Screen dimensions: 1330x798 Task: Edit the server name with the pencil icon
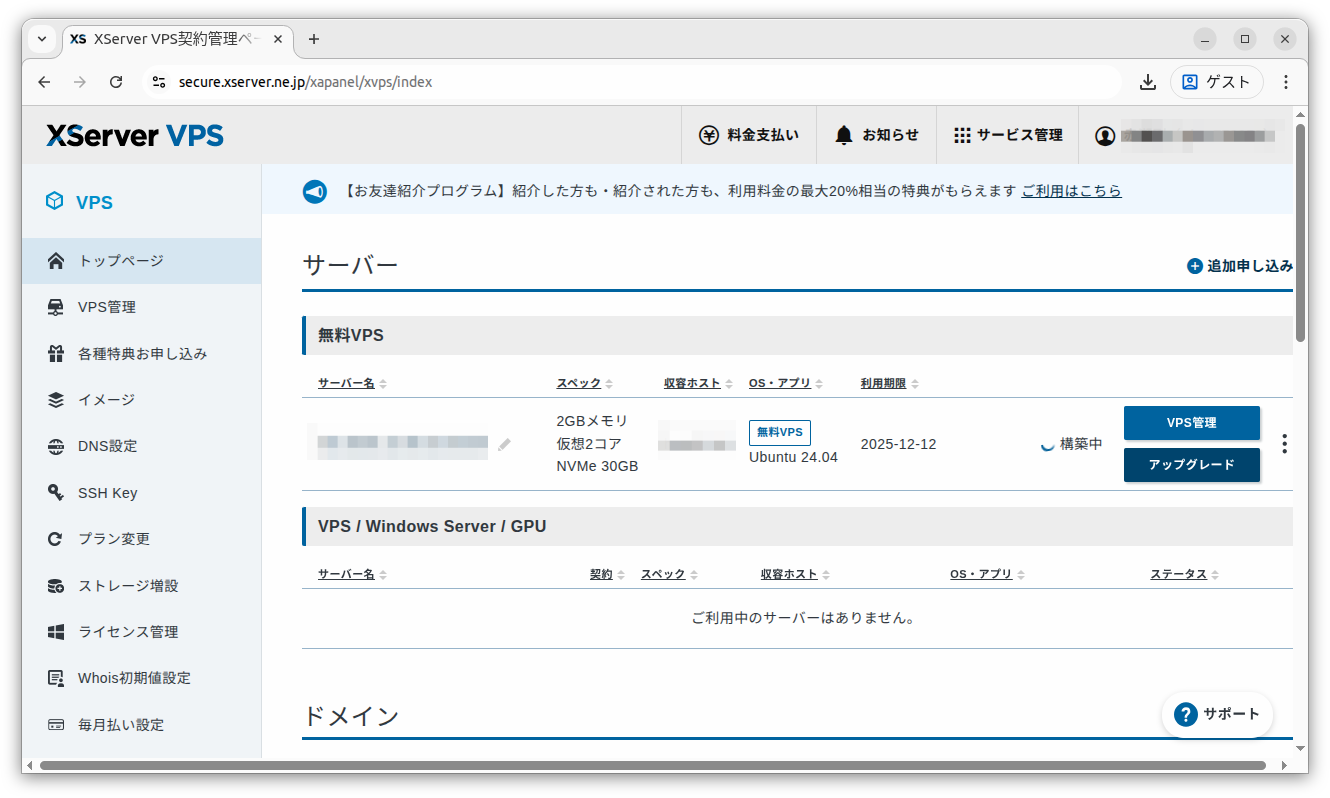pos(505,445)
